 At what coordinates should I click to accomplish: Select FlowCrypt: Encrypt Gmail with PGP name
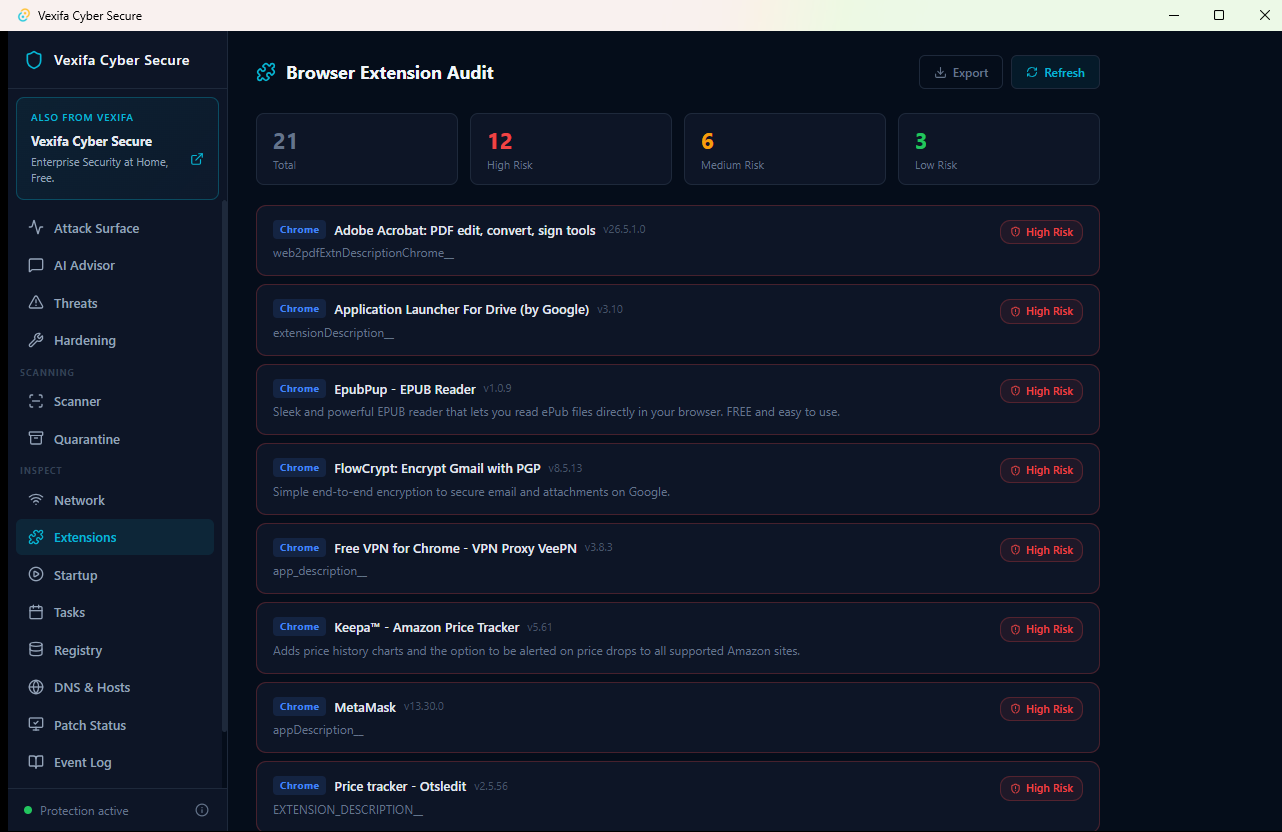pyautogui.click(x=437, y=468)
